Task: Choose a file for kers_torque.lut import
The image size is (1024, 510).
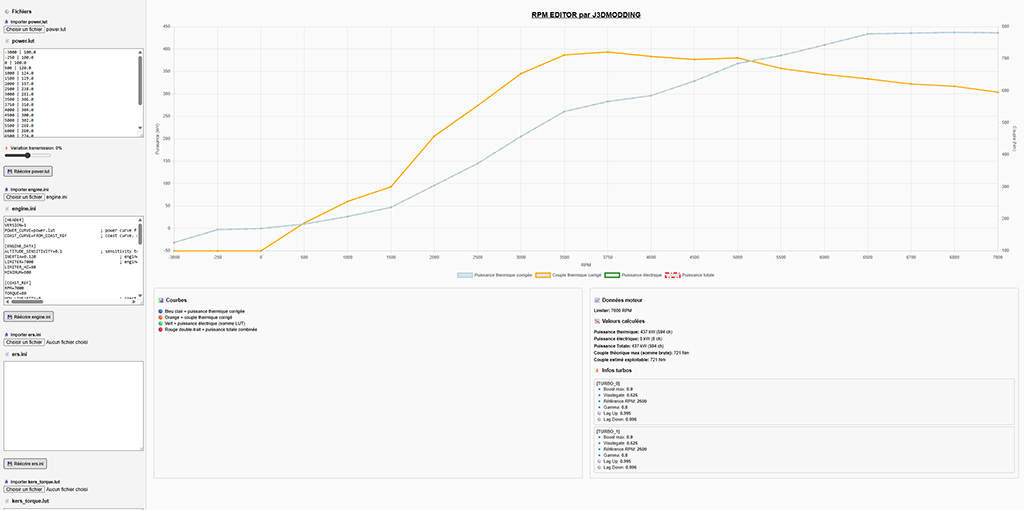Action: (24, 489)
